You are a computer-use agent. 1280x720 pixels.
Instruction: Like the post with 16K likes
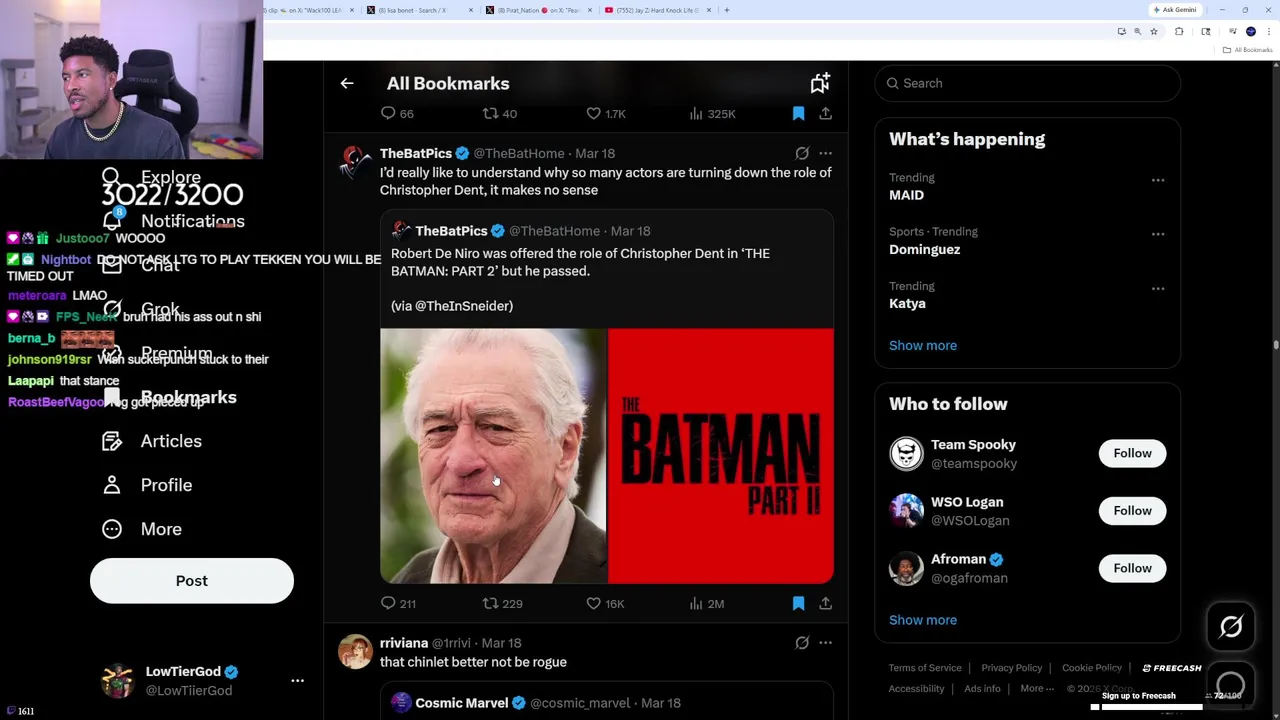tap(605, 604)
